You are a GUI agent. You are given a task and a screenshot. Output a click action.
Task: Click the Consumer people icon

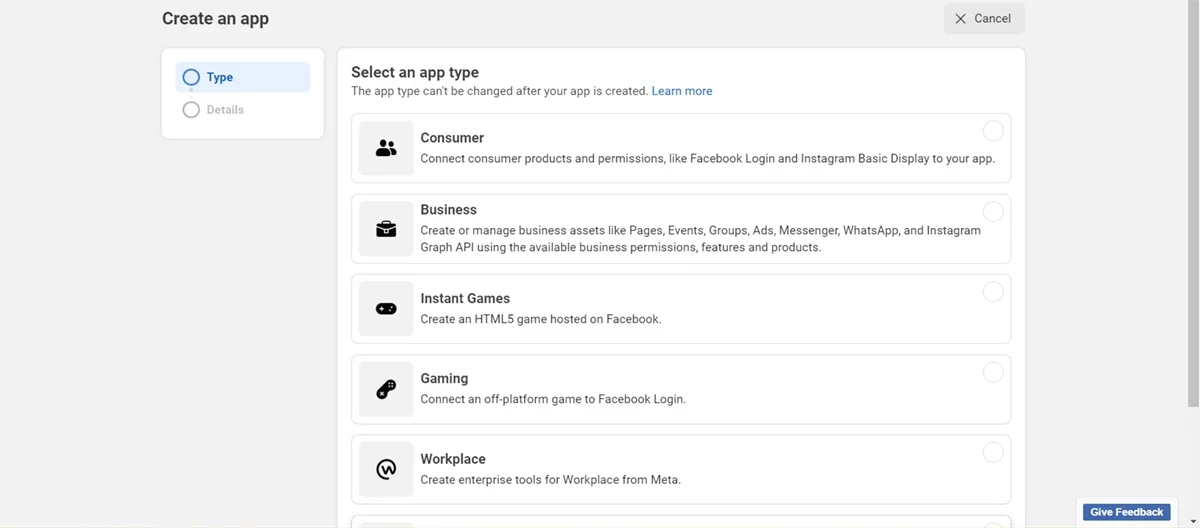(386, 148)
